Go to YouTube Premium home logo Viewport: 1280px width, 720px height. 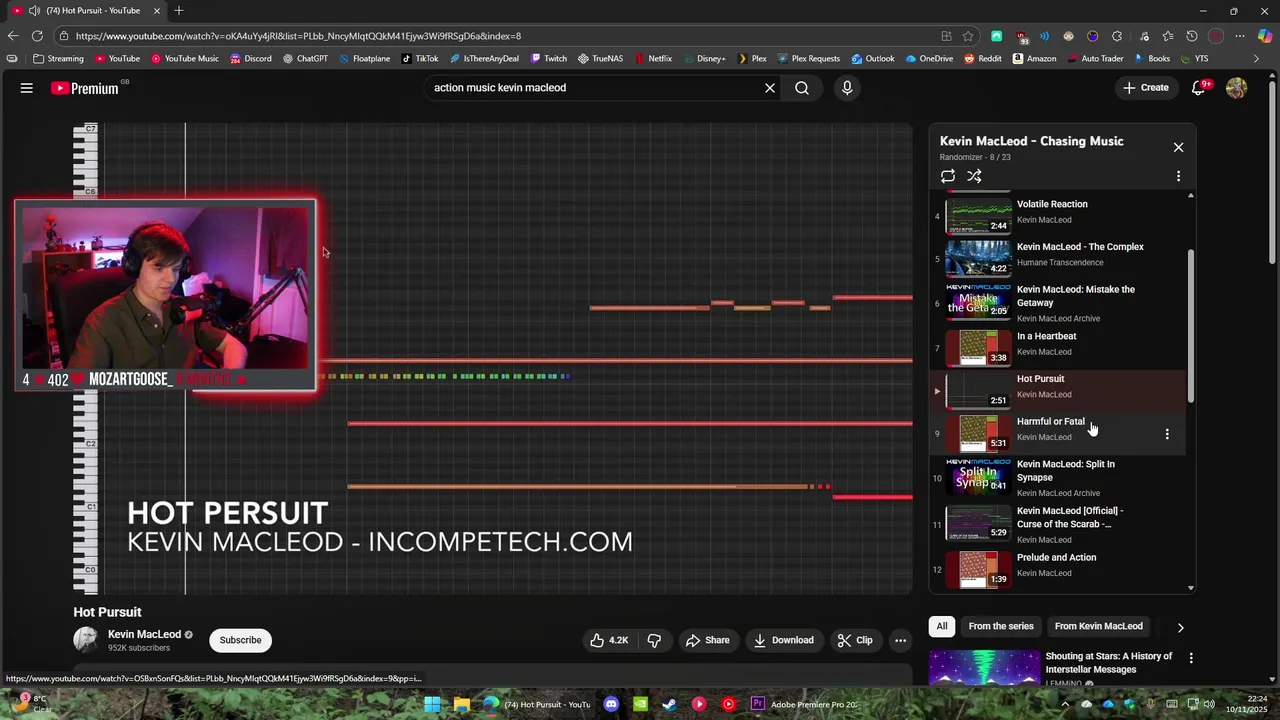coord(85,88)
